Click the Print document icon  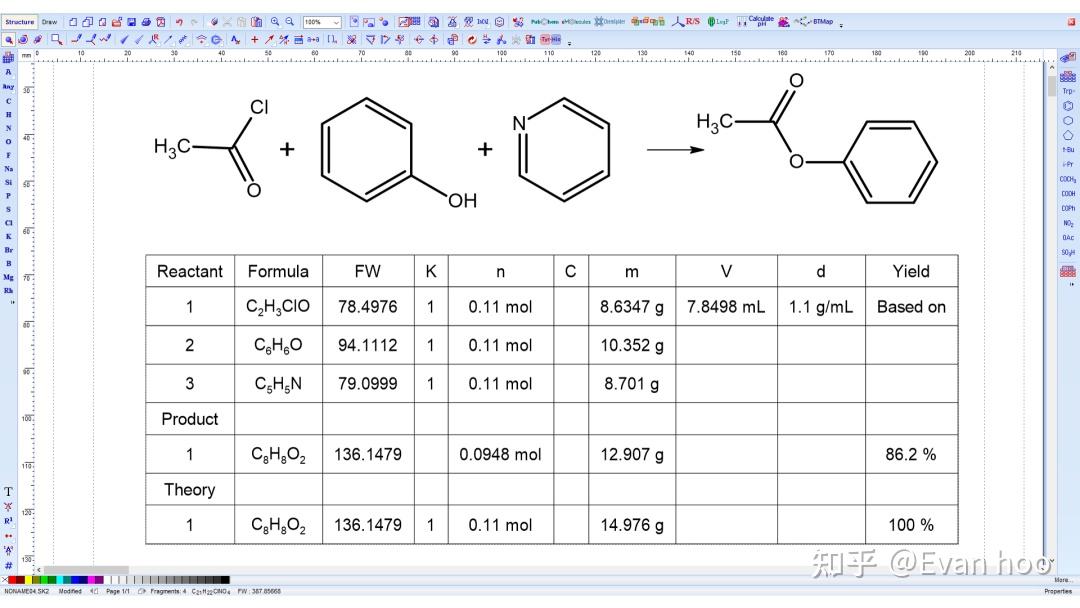click(144, 20)
